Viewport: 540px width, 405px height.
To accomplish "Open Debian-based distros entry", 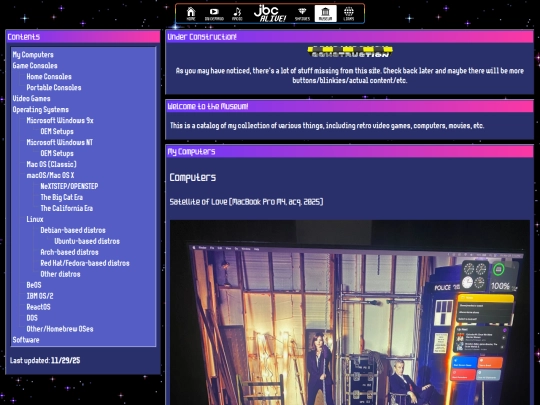I will tap(73, 230).
